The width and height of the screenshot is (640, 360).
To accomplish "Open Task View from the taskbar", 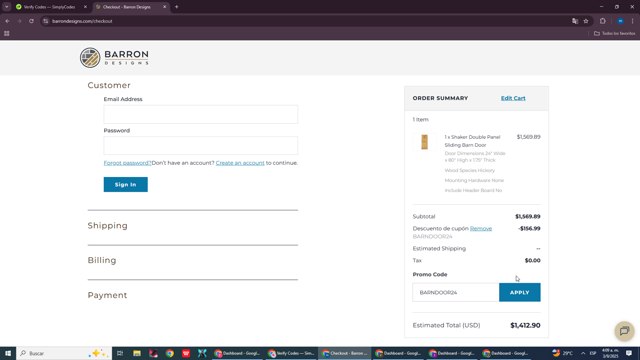I will click(120, 353).
